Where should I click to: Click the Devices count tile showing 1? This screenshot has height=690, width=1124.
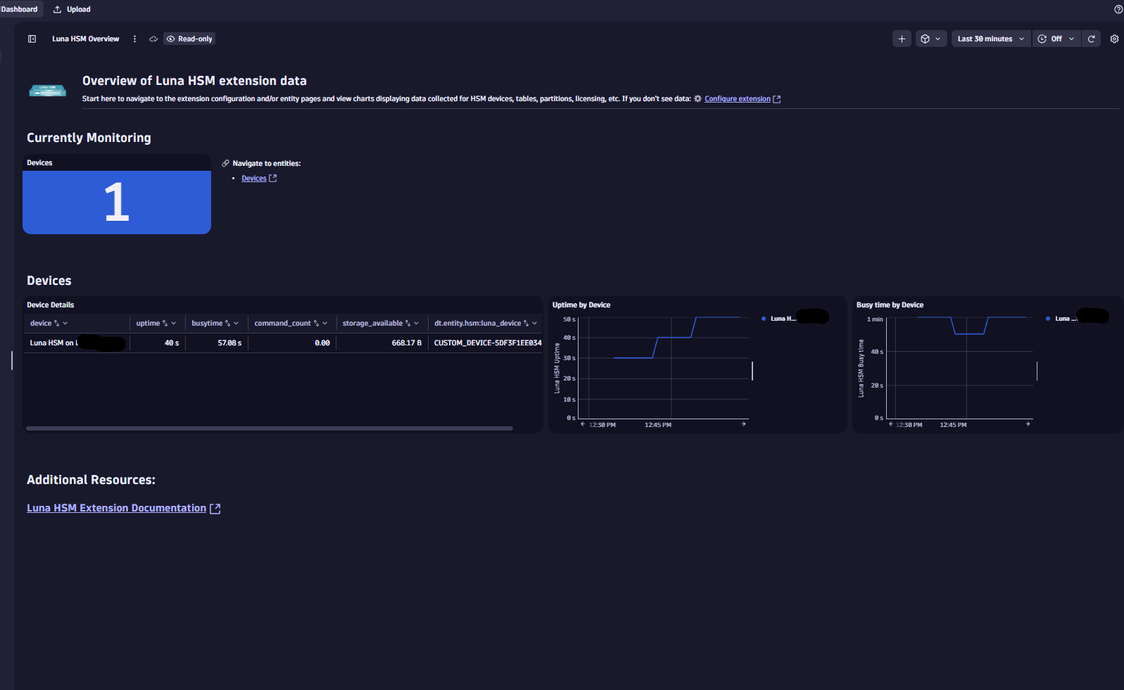pos(116,202)
